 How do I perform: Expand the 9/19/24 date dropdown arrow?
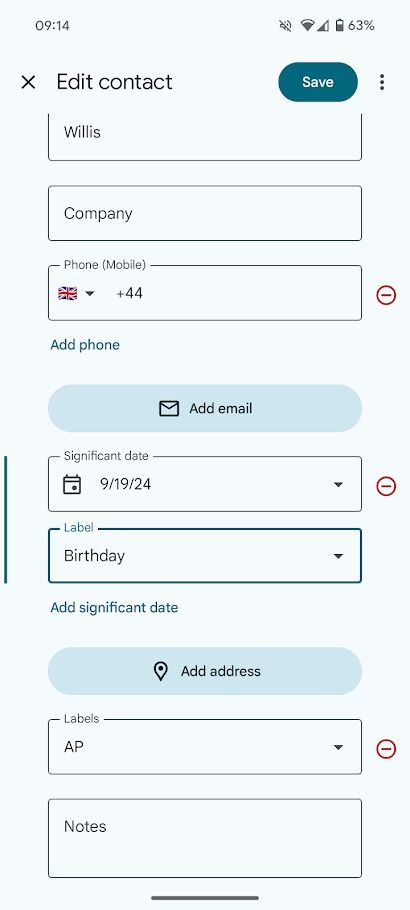[338, 485]
